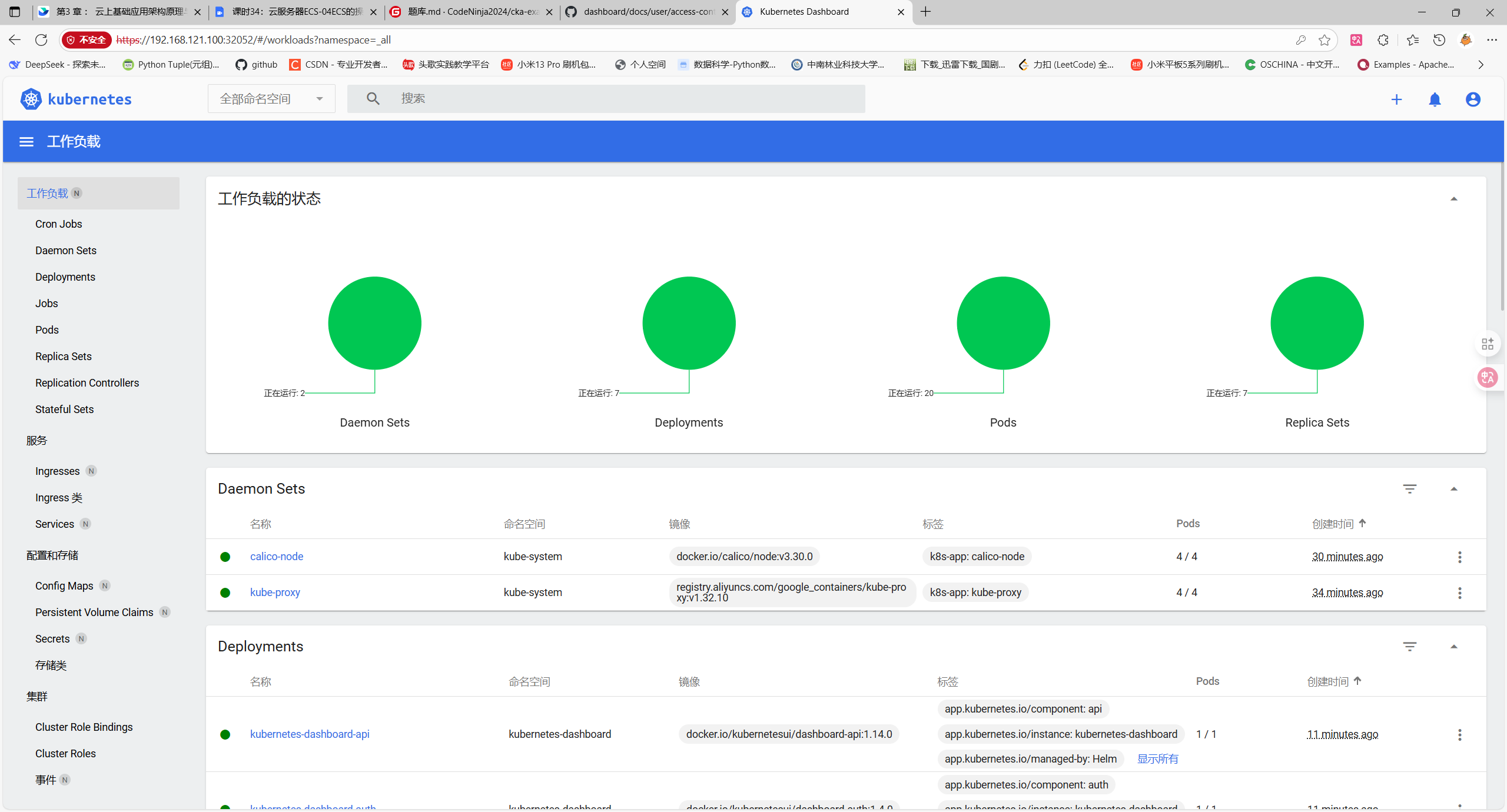Click the Daemon Sets filter icon
Image resolution: width=1507 pixels, height=812 pixels.
(1409, 489)
